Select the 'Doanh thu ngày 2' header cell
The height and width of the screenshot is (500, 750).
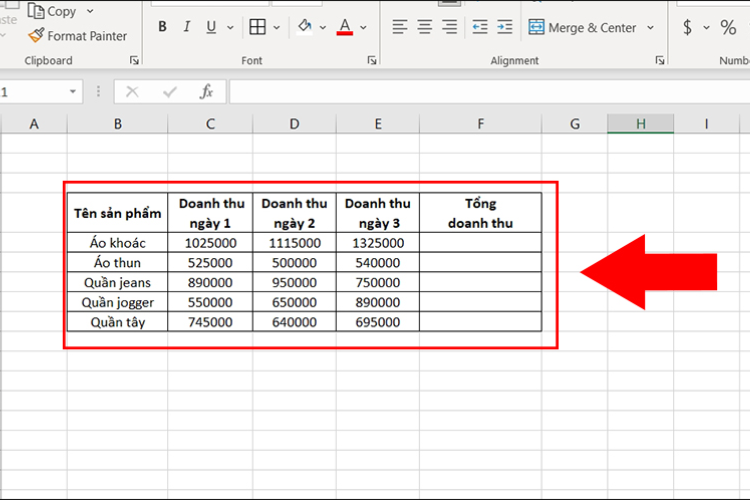coord(294,213)
